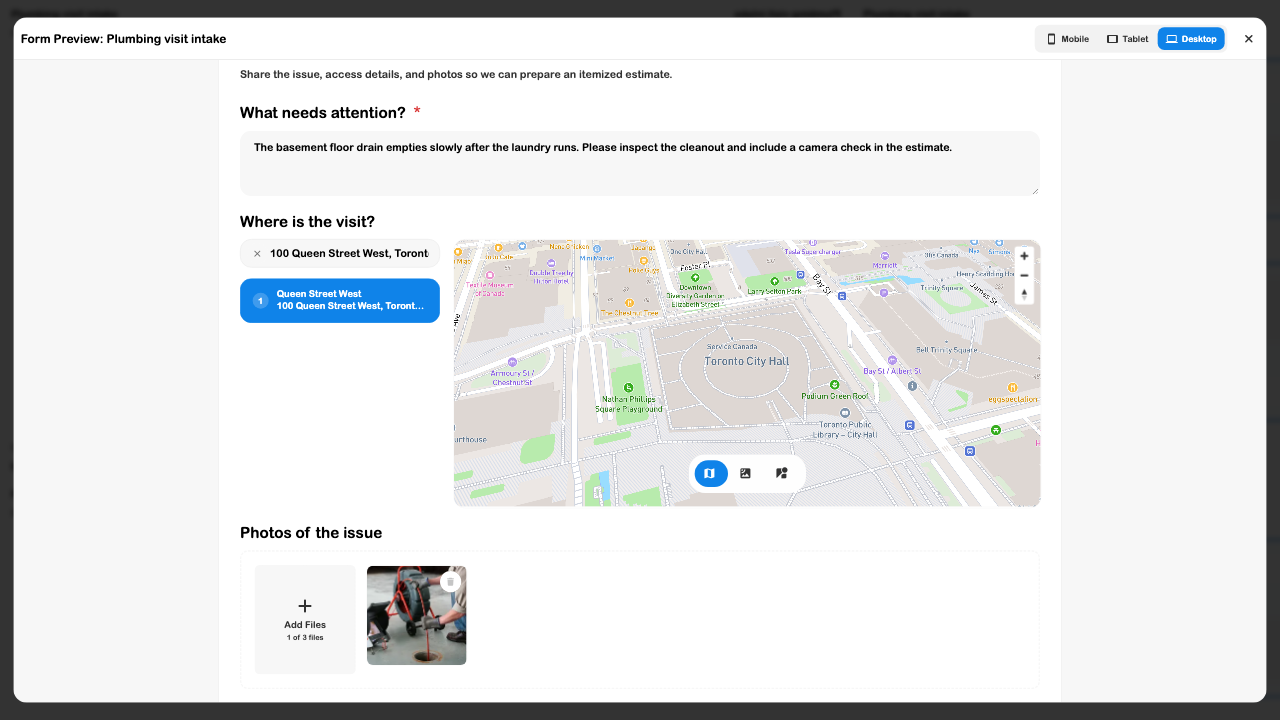Image resolution: width=1280 pixels, height=720 pixels.
Task: Delete the uploaded drain photo
Action: coord(451,581)
